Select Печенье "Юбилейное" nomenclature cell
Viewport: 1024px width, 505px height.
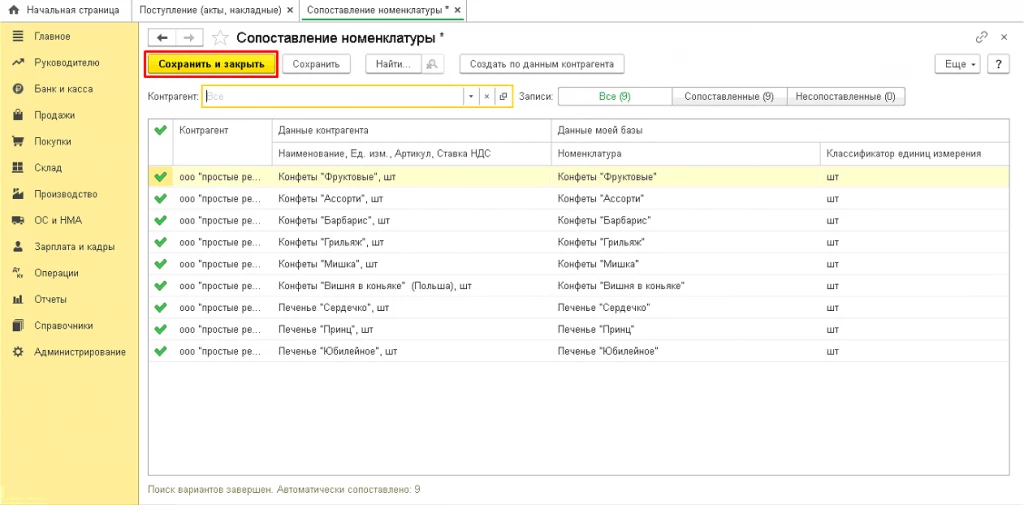point(686,351)
